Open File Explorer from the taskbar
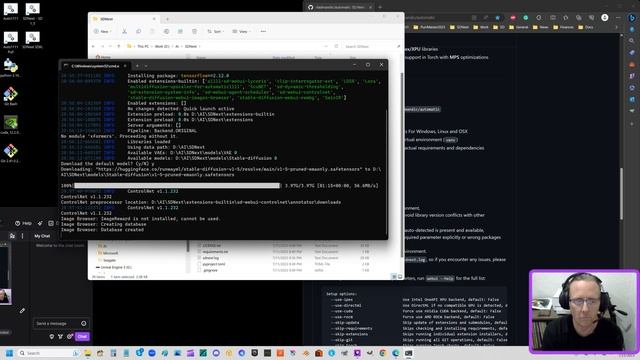Screen dimensions: 640x360 (x=88, y=353)
